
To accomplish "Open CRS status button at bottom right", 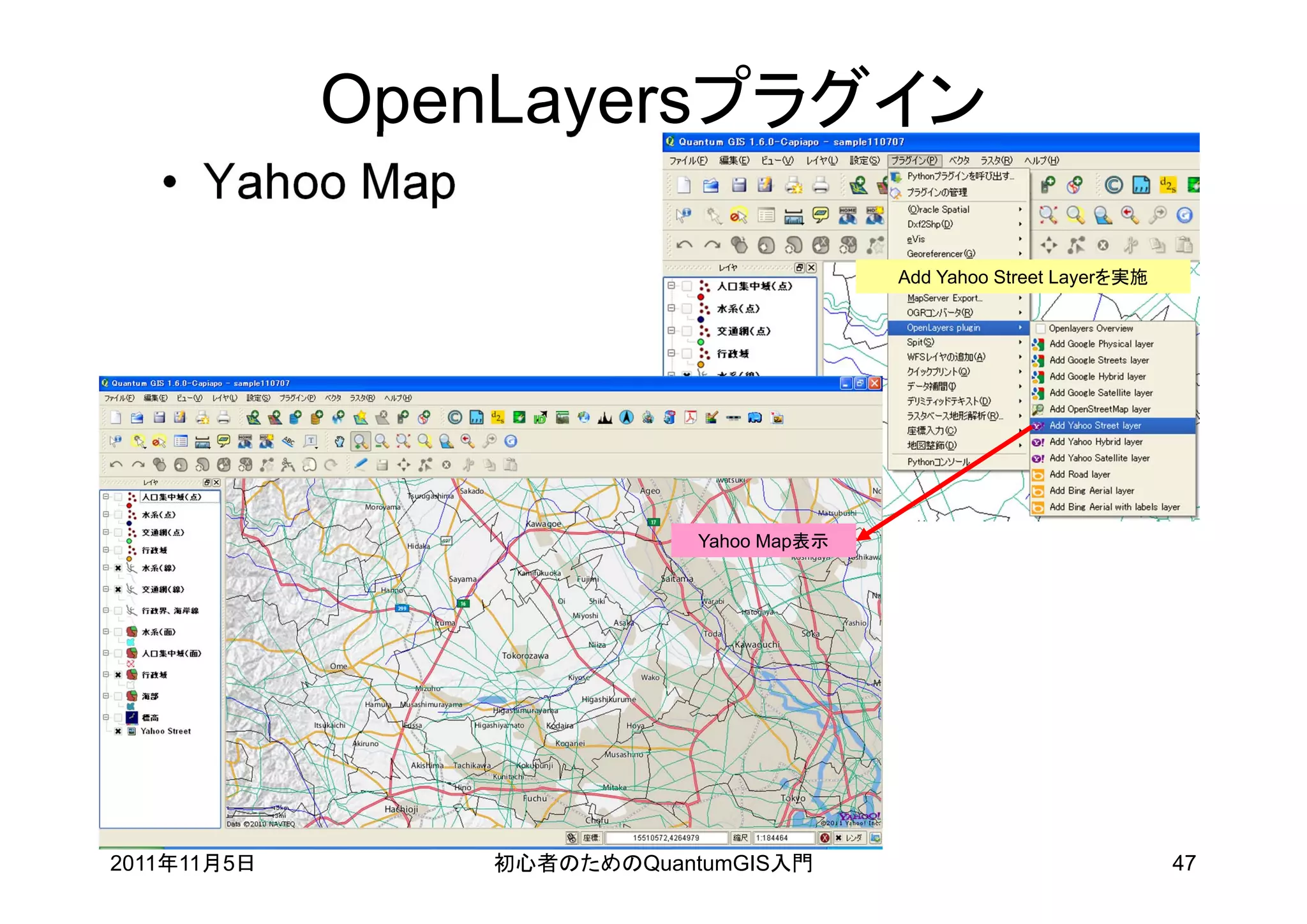I will point(876,838).
